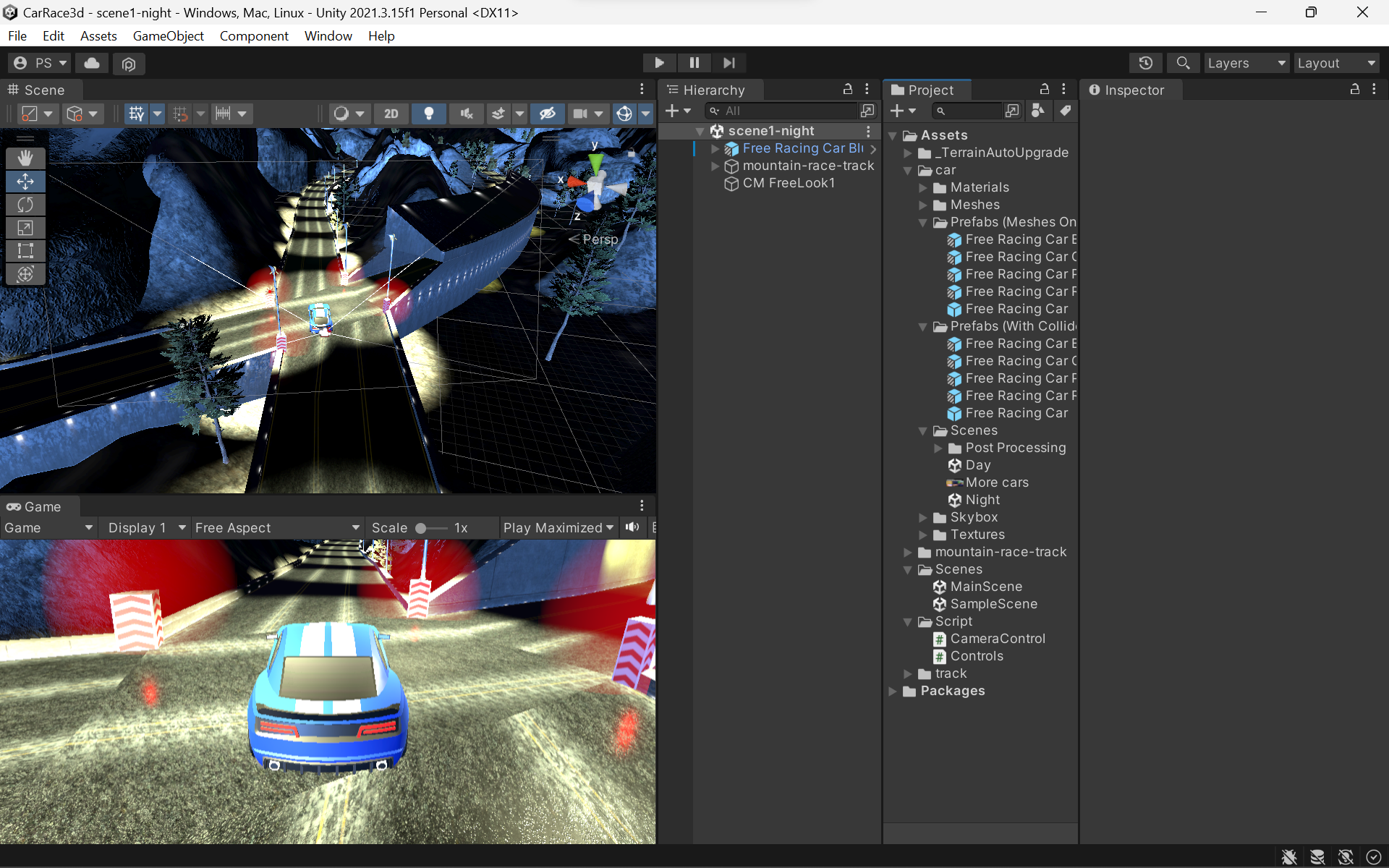Select the CameraControl script asset
The image size is (1389, 868).
(997, 639)
